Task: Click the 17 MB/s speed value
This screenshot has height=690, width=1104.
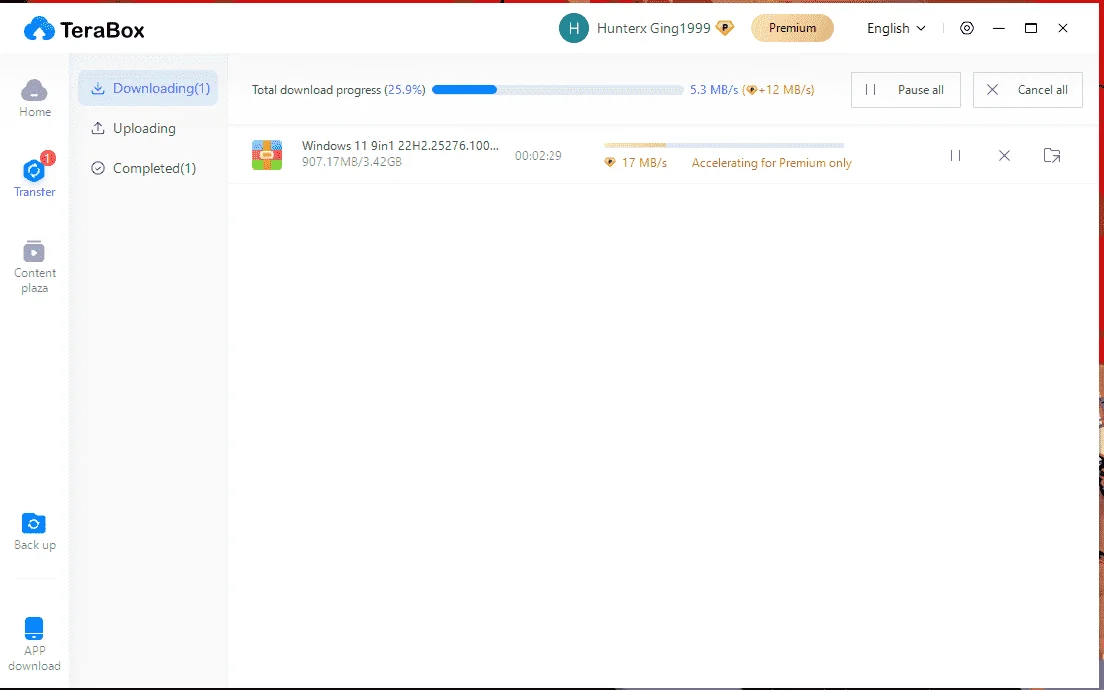Action: pos(644,163)
